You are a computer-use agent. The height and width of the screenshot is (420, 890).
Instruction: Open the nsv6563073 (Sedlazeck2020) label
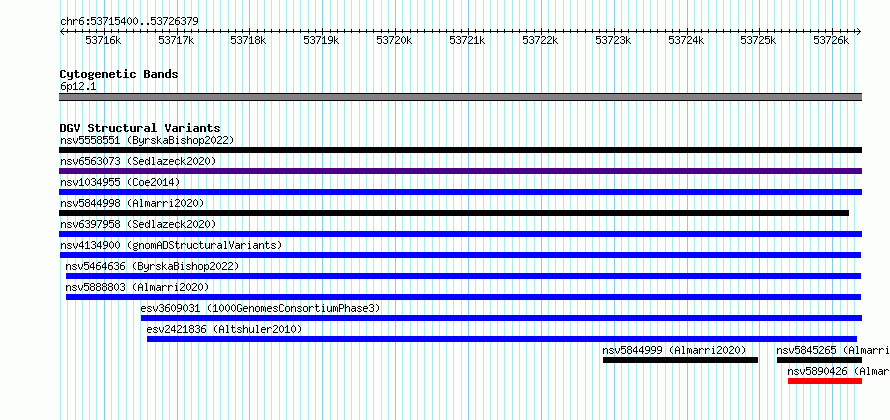tap(138, 161)
